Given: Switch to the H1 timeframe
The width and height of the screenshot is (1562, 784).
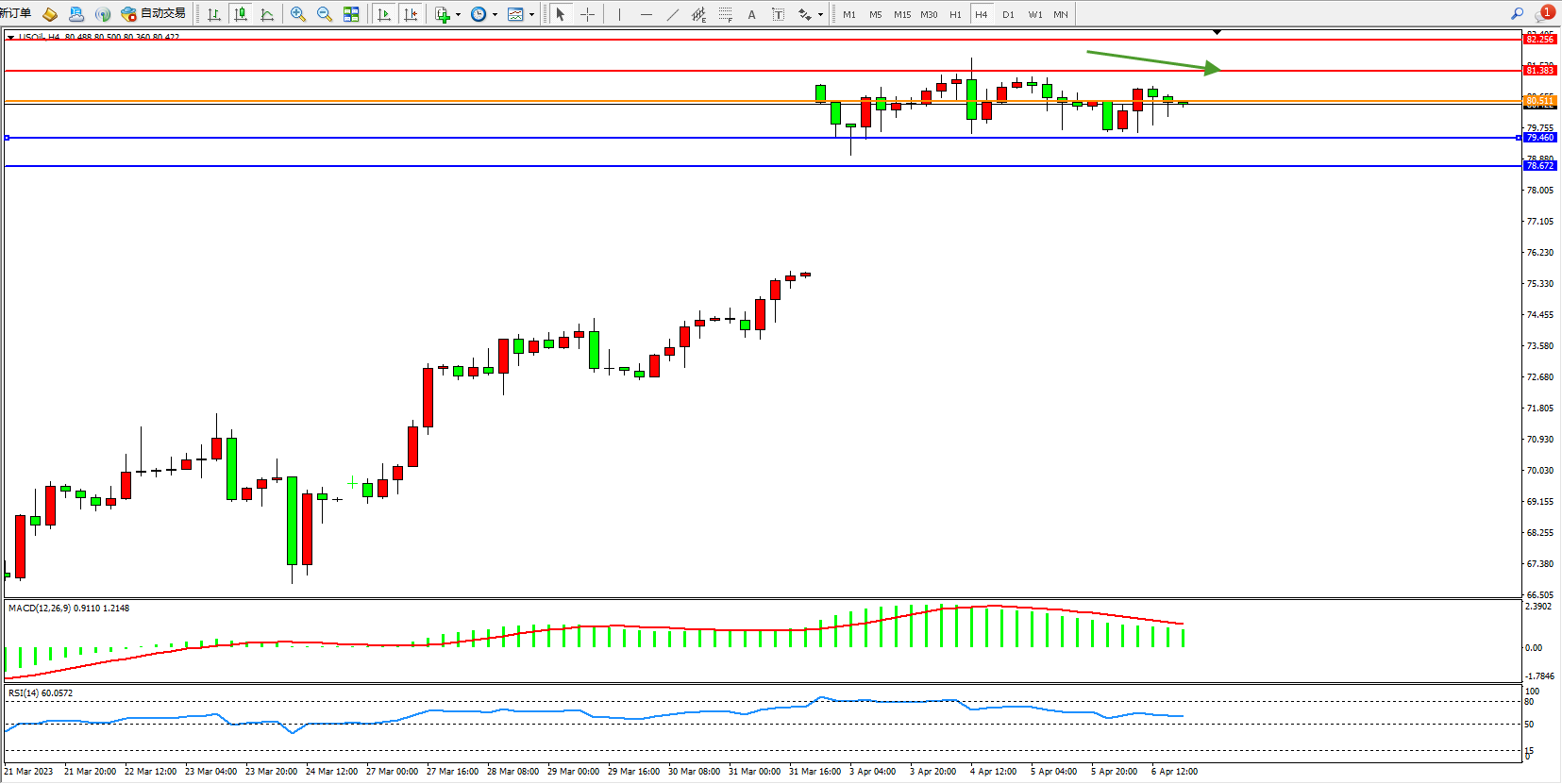Looking at the screenshot, I should [x=955, y=14].
